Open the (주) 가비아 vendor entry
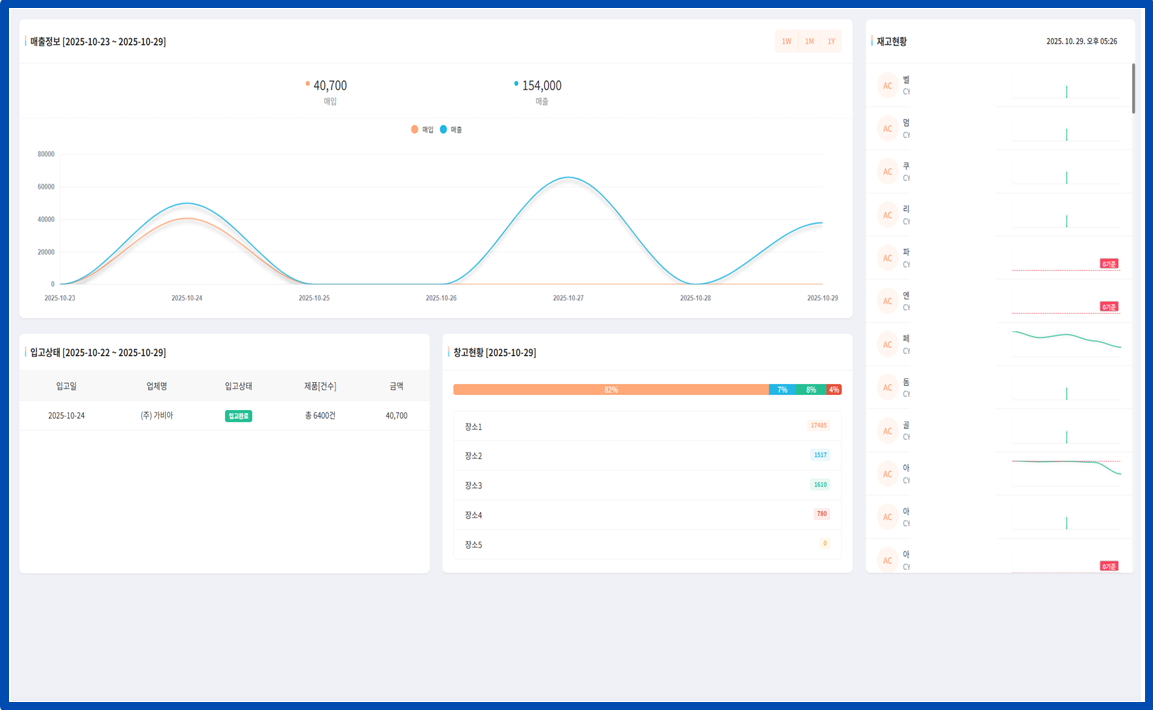The image size is (1153, 710). pyautogui.click(x=156, y=415)
